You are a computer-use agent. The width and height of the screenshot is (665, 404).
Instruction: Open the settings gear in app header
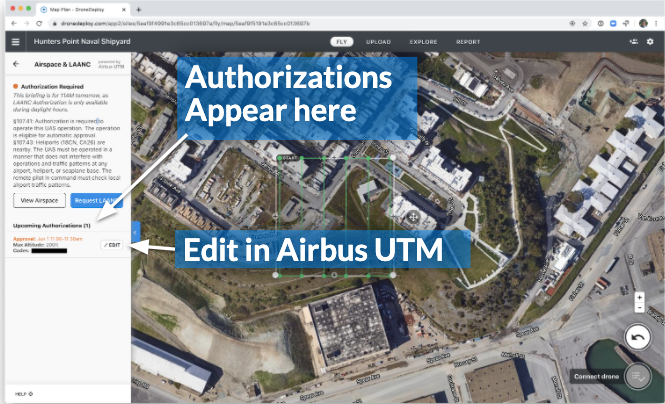(x=650, y=42)
